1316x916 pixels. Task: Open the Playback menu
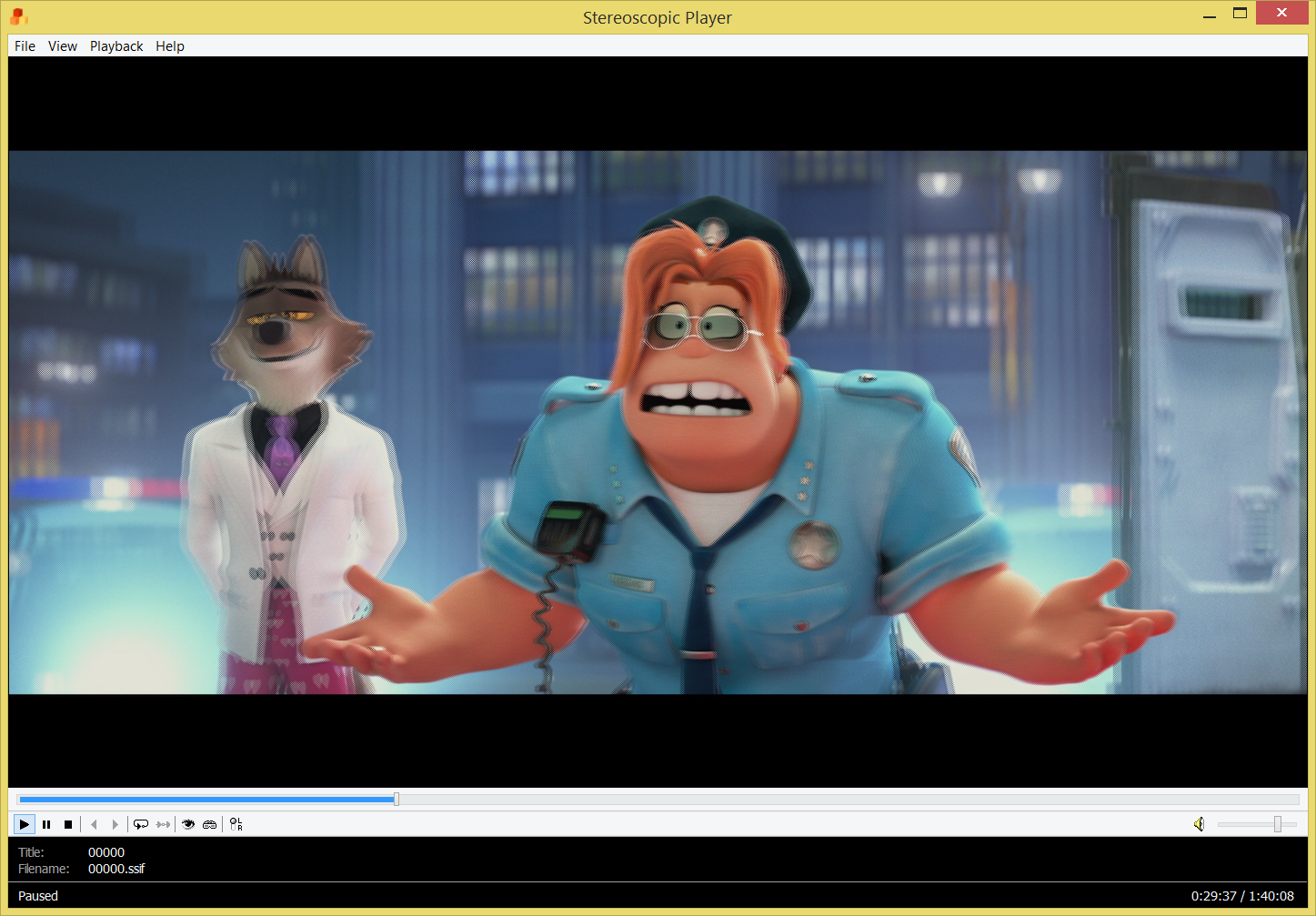pos(116,46)
